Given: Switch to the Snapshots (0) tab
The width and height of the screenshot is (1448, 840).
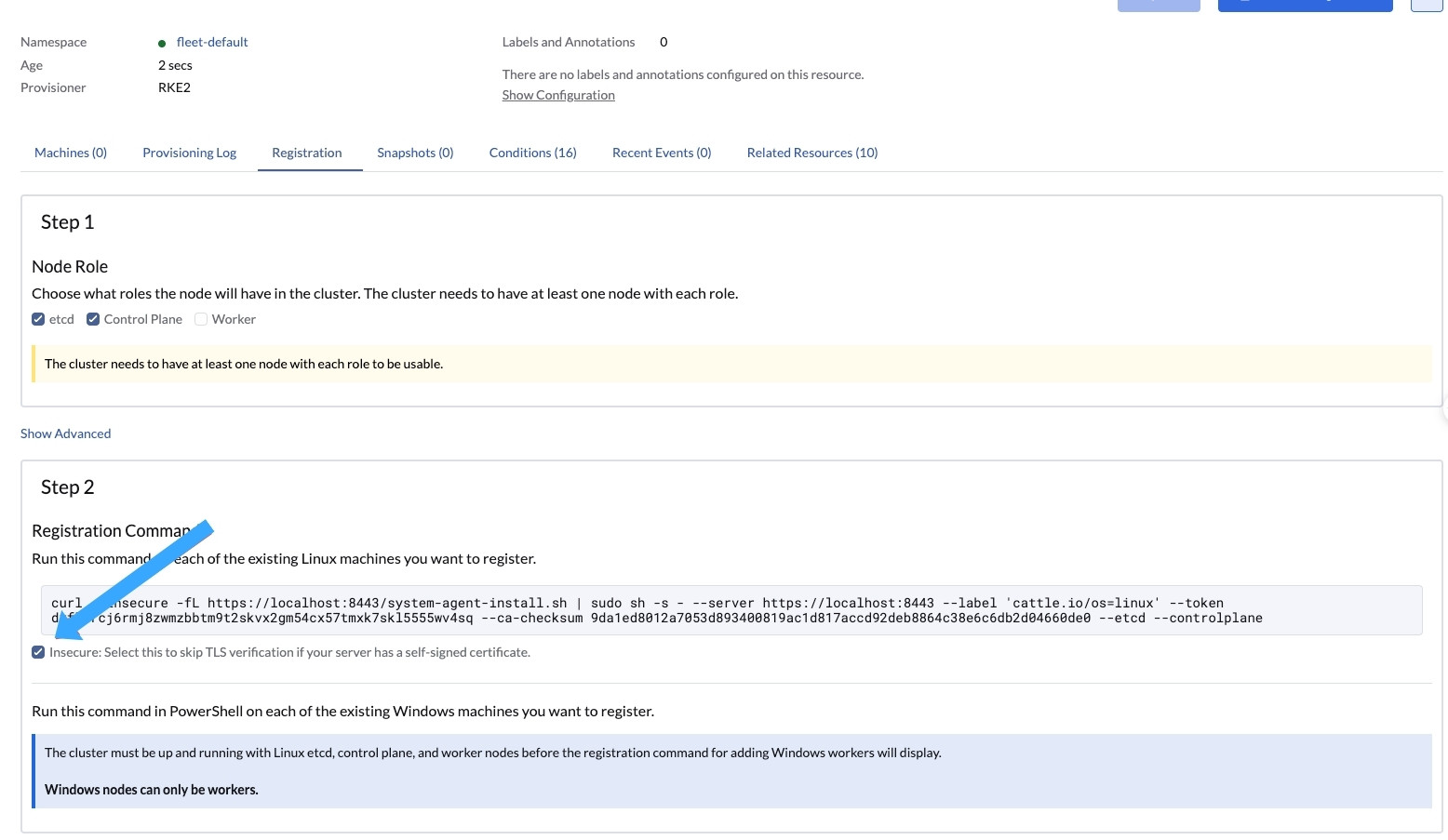Looking at the screenshot, I should pyautogui.click(x=415, y=153).
